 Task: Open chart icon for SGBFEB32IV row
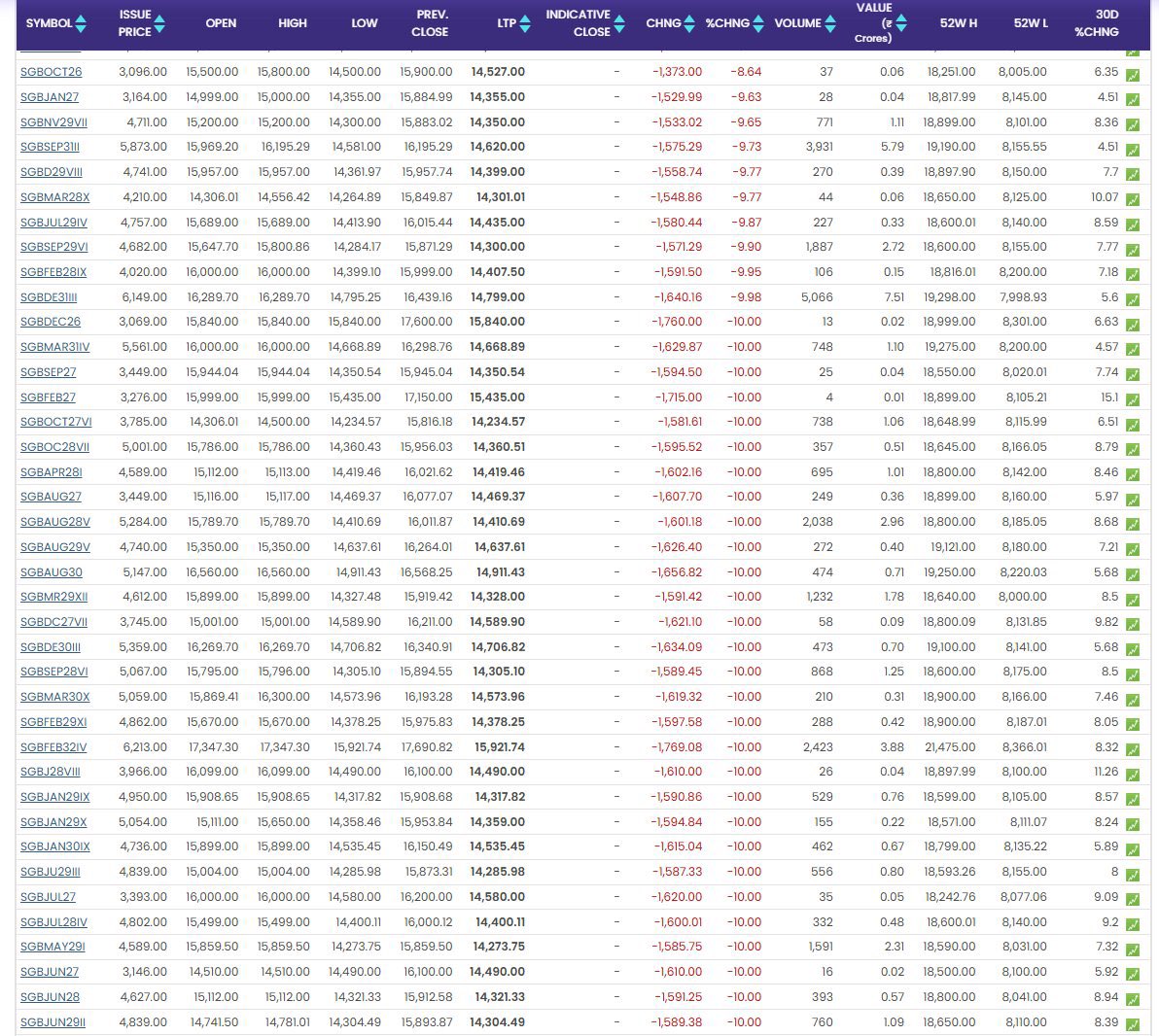[1133, 750]
